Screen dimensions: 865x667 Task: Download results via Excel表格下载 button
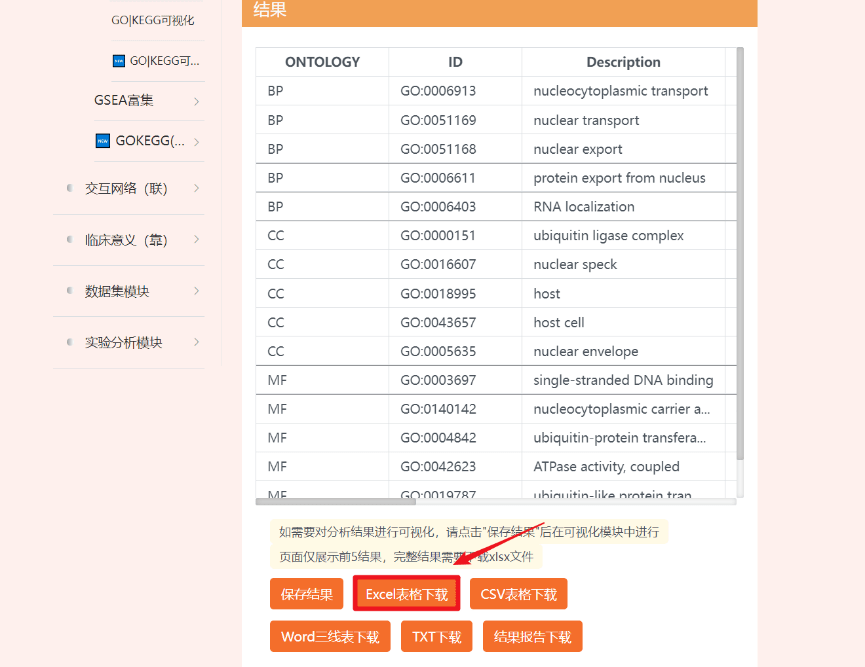coord(406,594)
